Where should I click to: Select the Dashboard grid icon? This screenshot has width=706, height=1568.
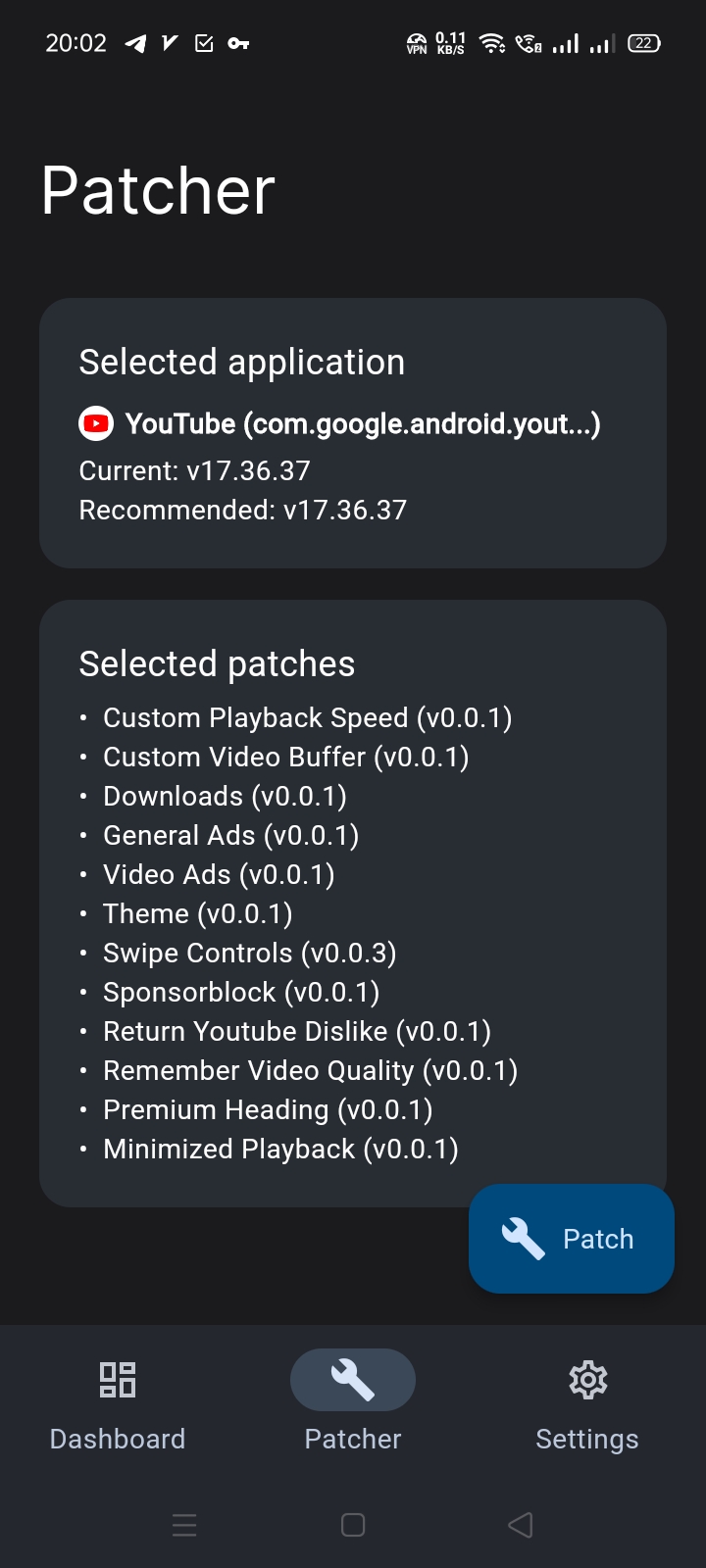pos(118,1379)
